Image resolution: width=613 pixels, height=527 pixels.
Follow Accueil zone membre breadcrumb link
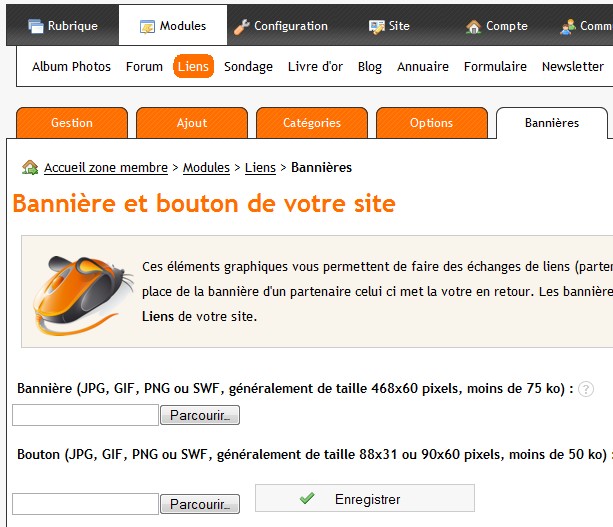(x=106, y=167)
